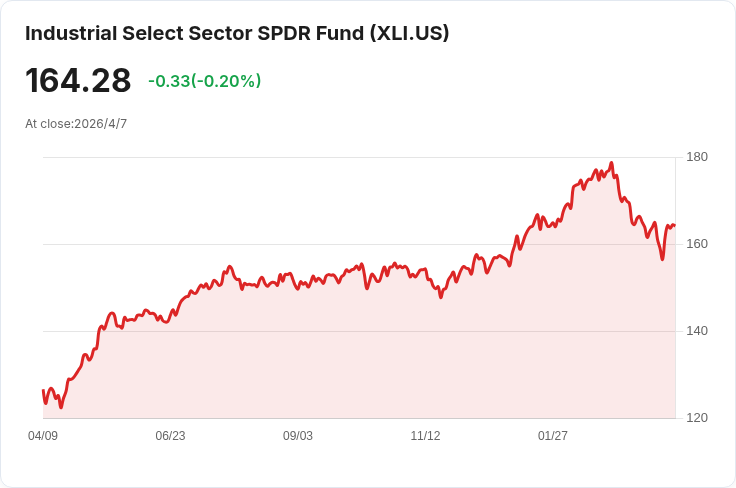This screenshot has height=488, width=736.
Task: Click the At close date text
Action: point(76,124)
